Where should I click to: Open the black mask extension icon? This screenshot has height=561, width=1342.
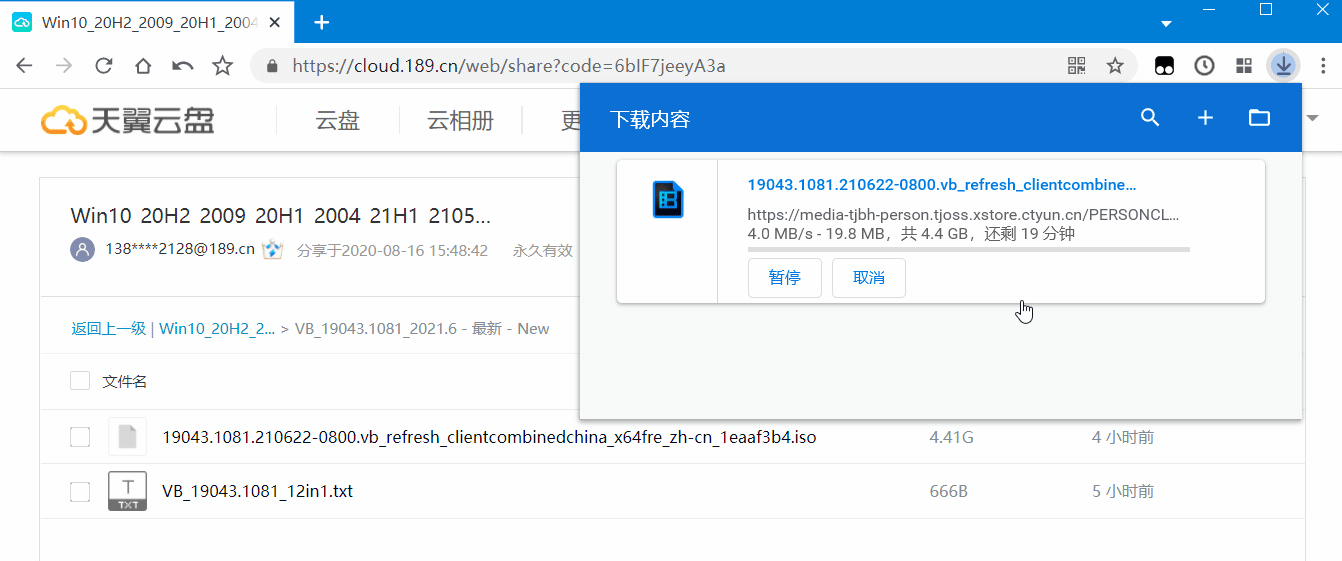point(1165,66)
